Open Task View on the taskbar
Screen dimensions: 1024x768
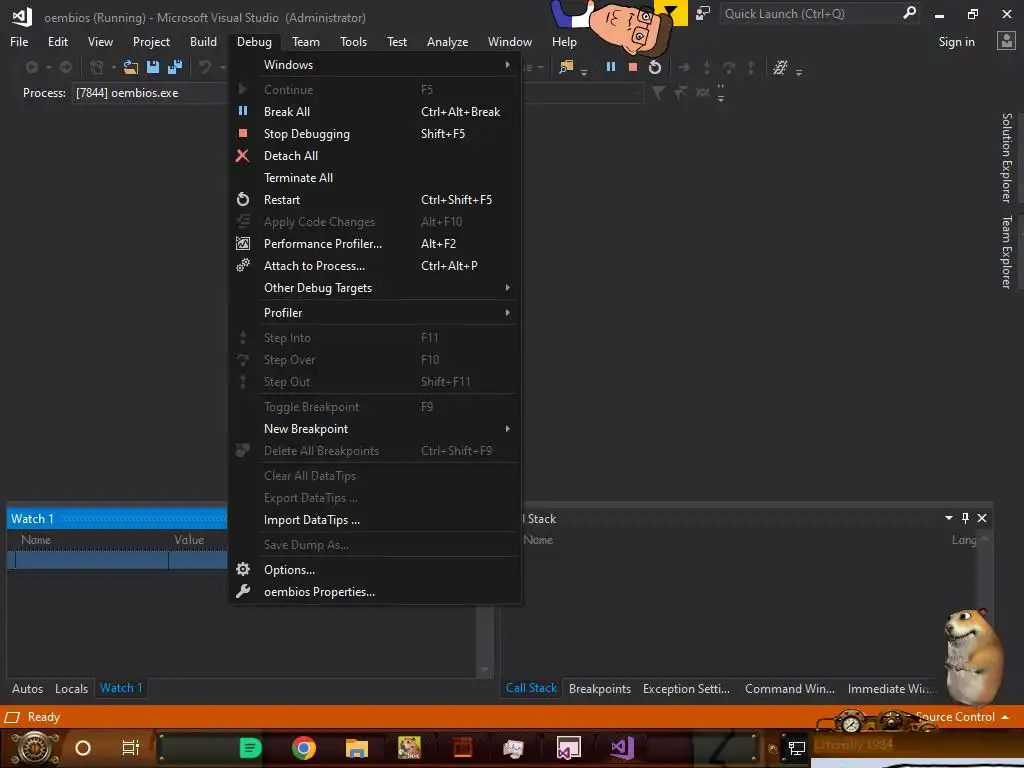131,748
